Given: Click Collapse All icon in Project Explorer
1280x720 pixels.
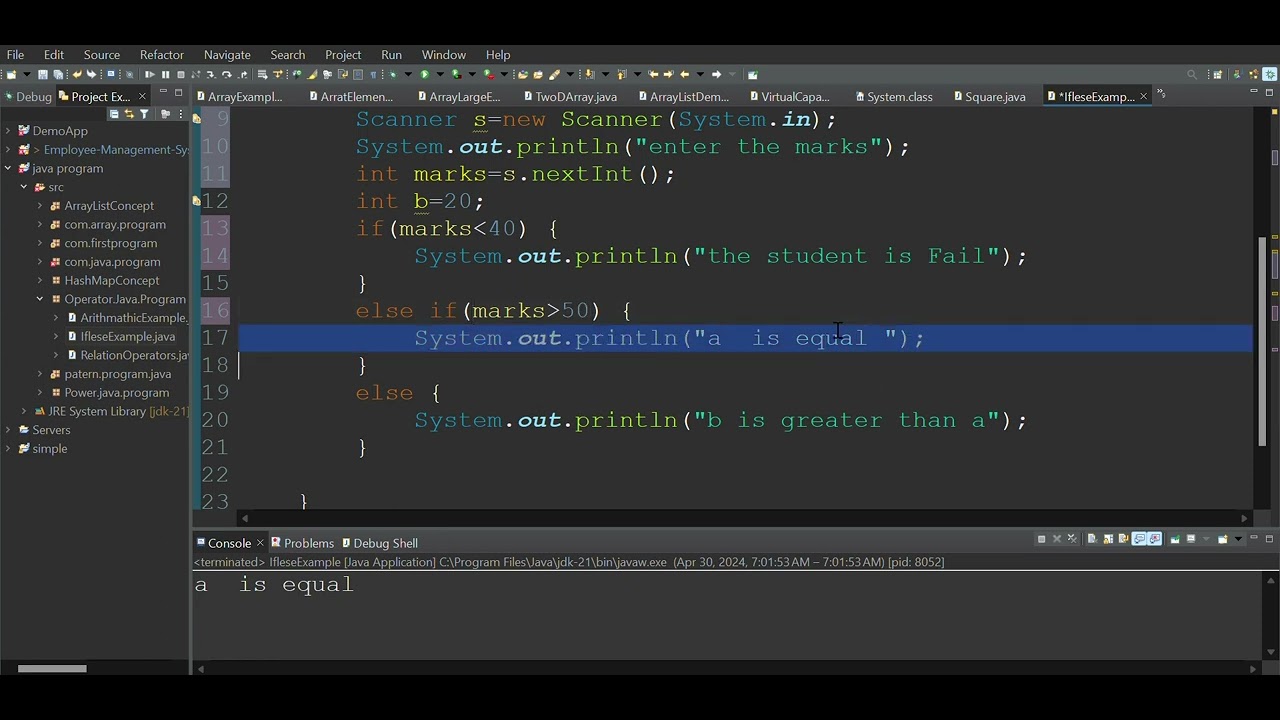Looking at the screenshot, I should click(x=114, y=114).
